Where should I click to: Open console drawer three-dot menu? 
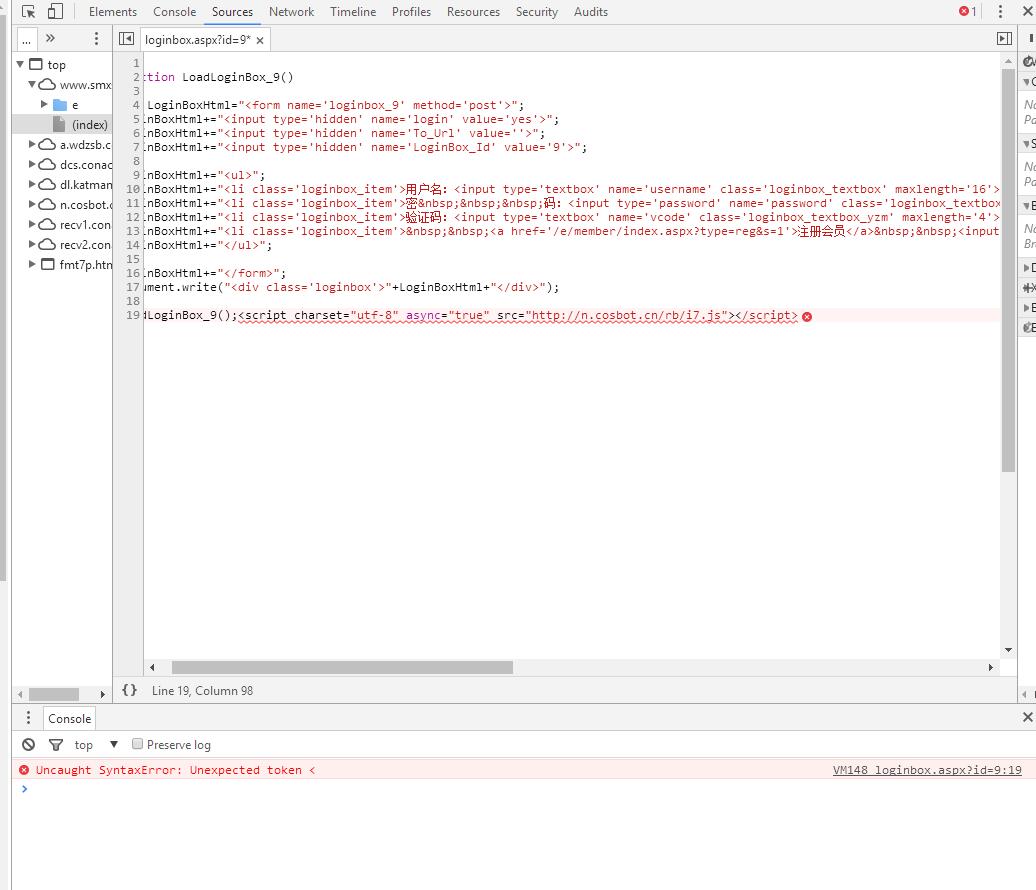pyautogui.click(x=28, y=718)
